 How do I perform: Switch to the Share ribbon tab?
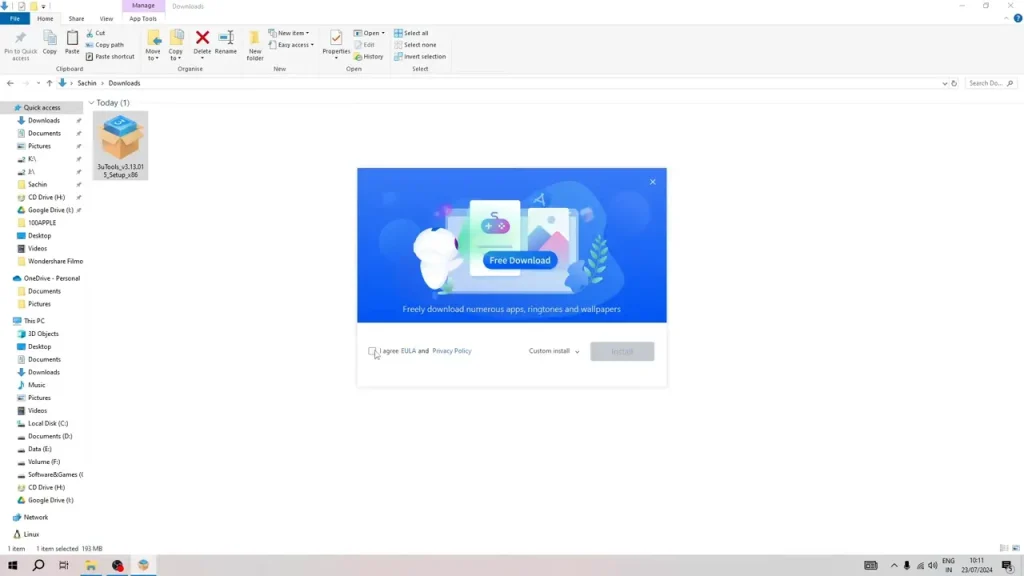click(x=76, y=18)
